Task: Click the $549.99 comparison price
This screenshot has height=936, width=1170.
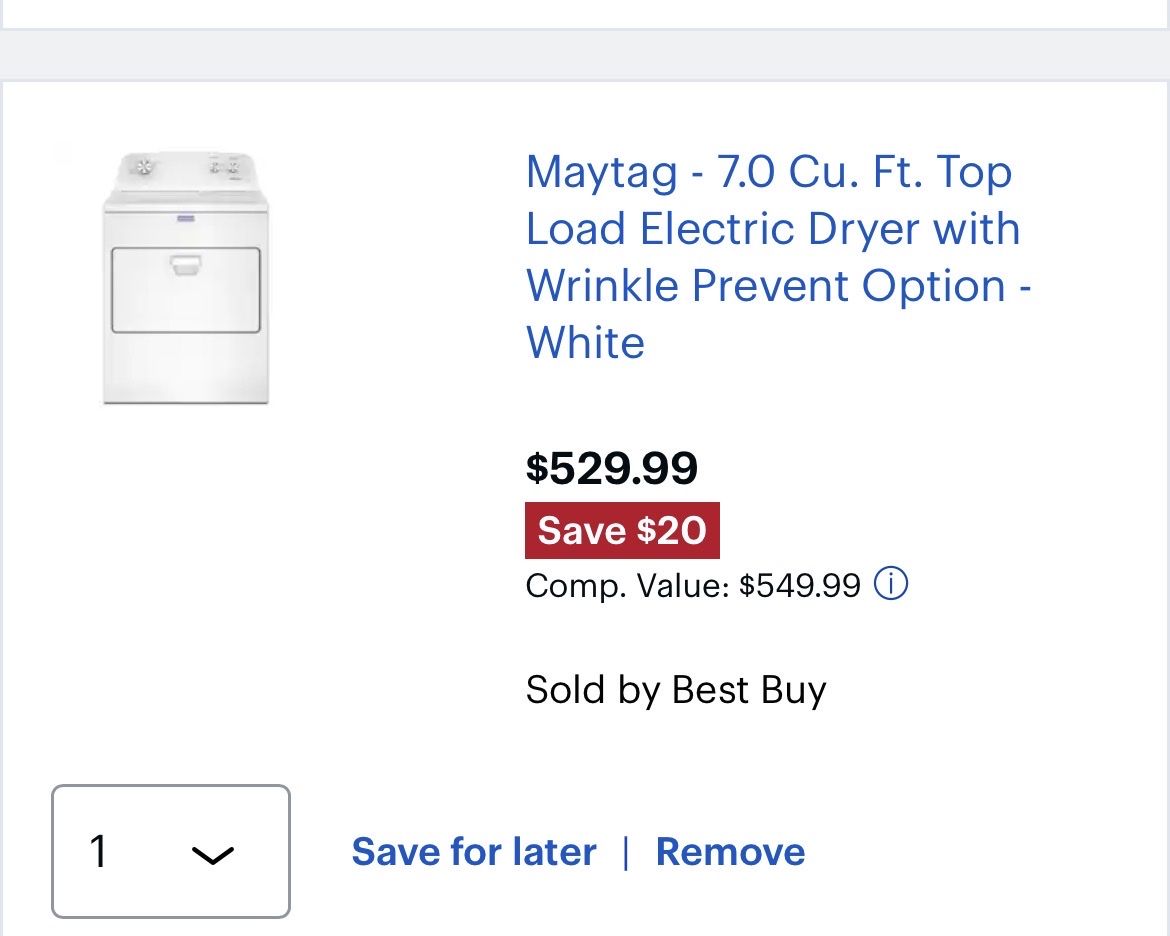Action: click(x=800, y=585)
